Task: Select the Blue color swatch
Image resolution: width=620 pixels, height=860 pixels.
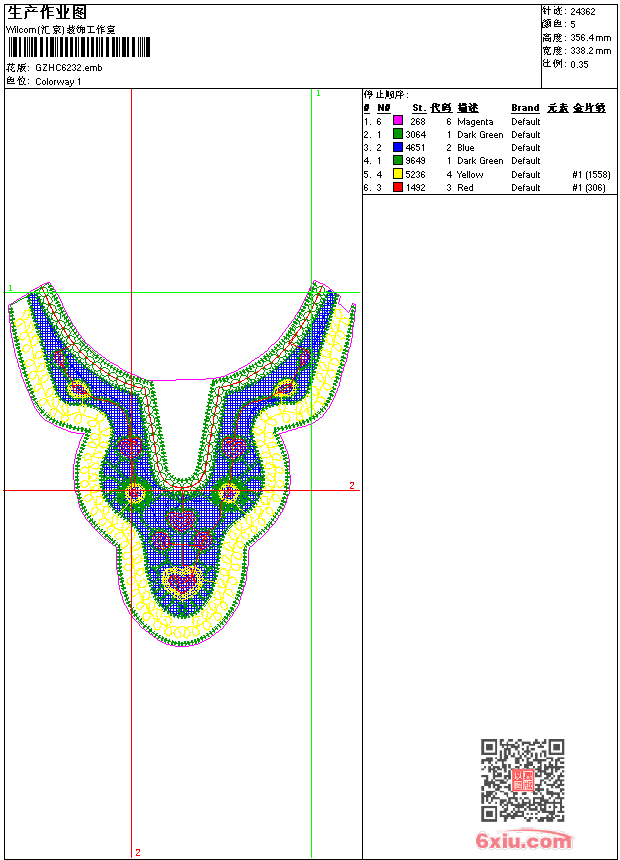Action: (x=398, y=147)
